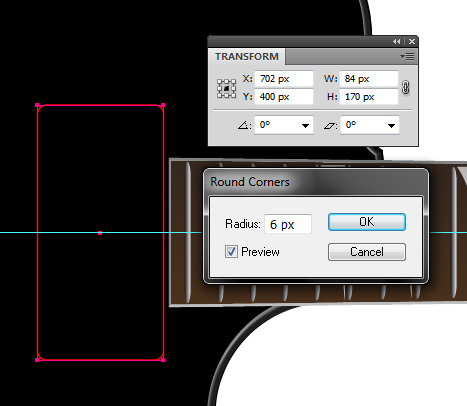This screenshot has height=406, width=467.
Task: Click the reference point locator icon
Action: pos(226,88)
